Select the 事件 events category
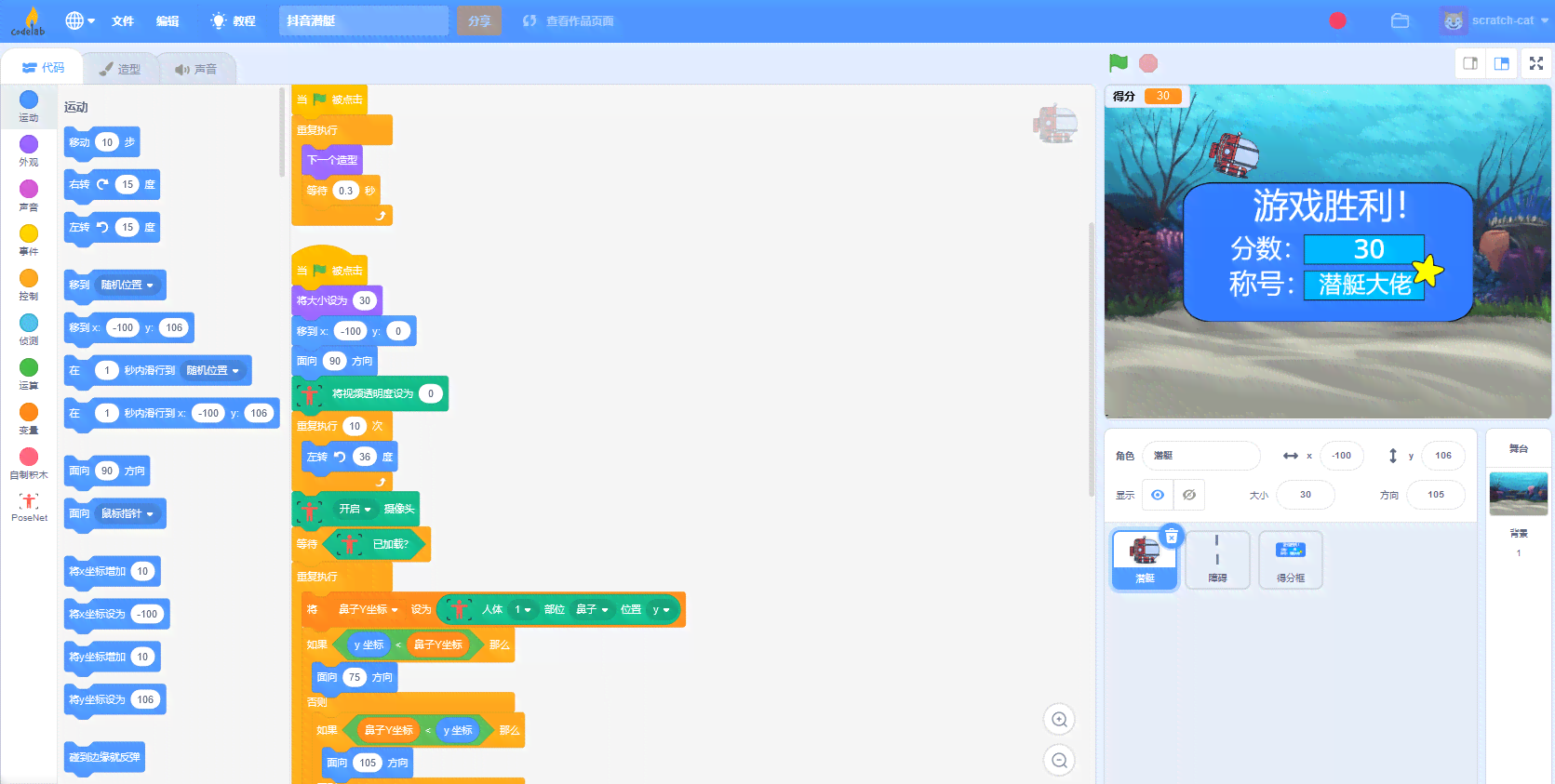Image resolution: width=1555 pixels, height=784 pixels. [29, 240]
